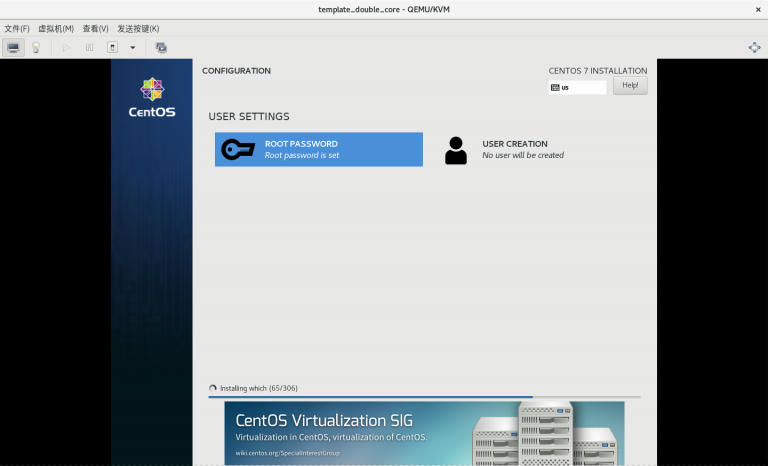Click the installing spinner icon
This screenshot has width=768, height=466.
click(213, 388)
